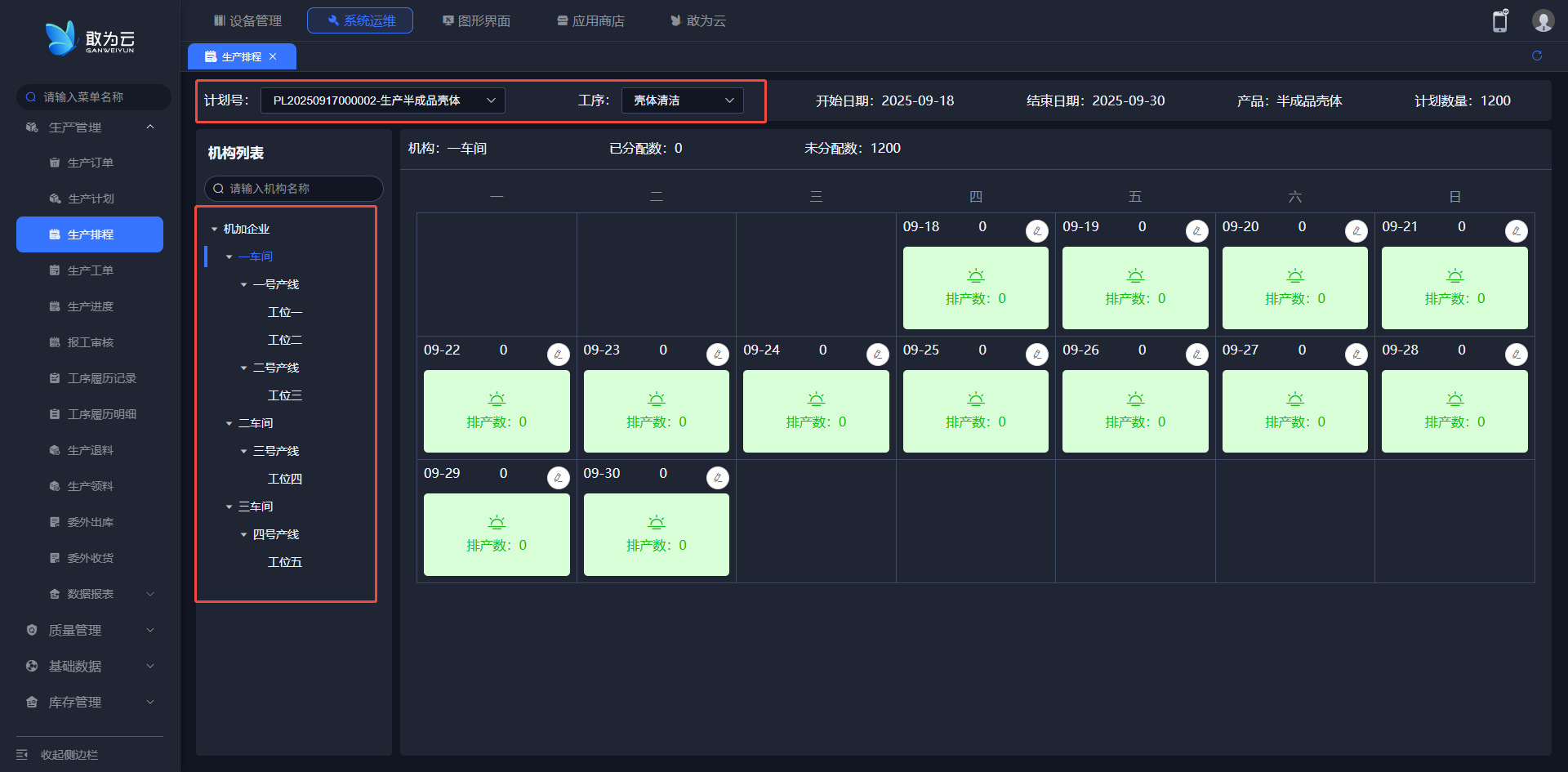Close the 生产排程 tab
Screen dimensions: 1568x772
tap(273, 56)
